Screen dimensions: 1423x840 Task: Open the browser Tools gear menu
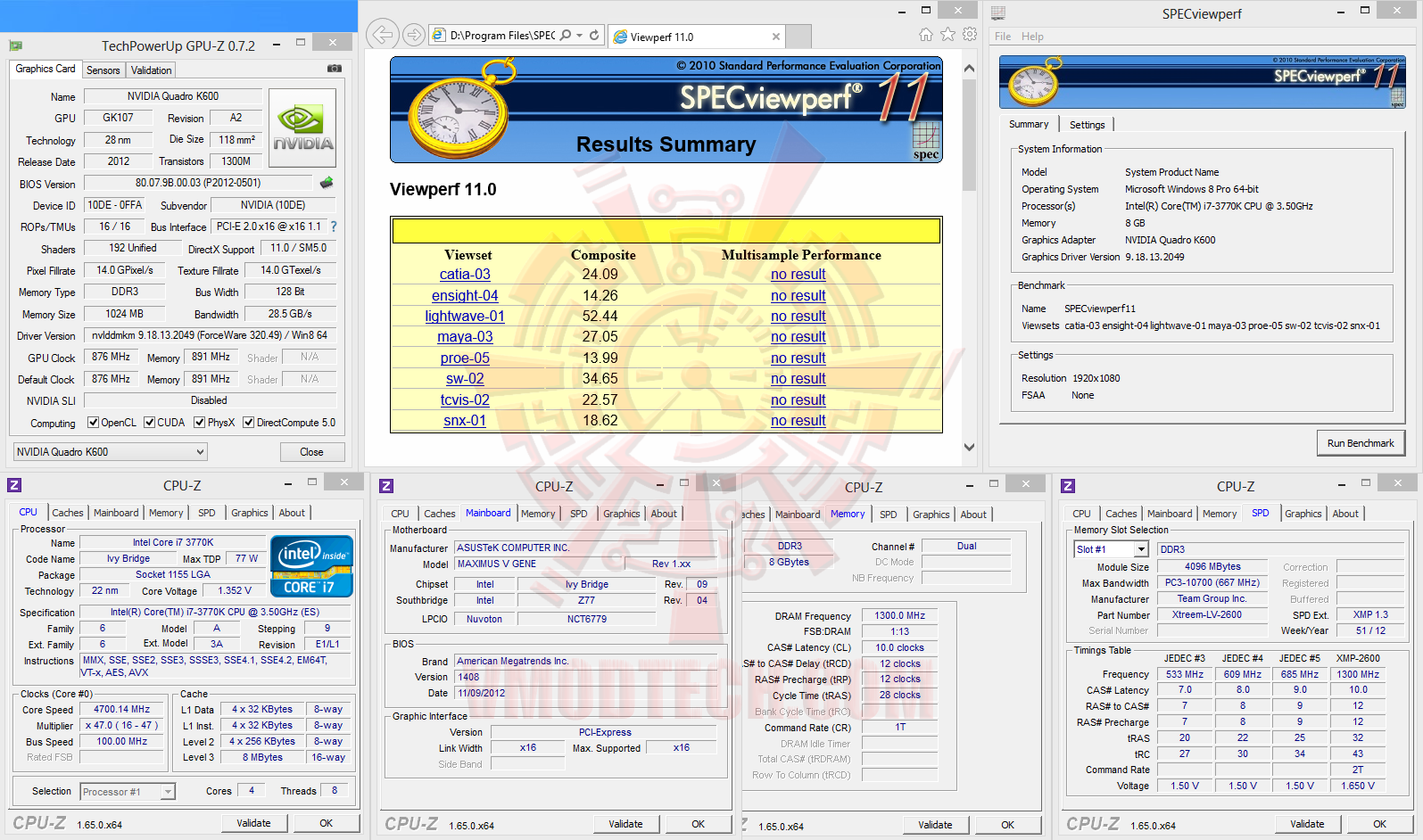[x=970, y=35]
